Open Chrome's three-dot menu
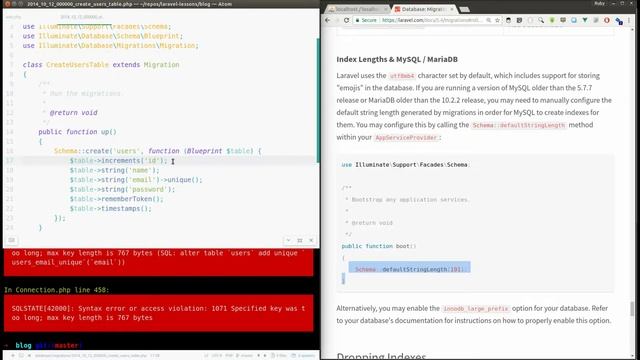 pyautogui.click(x=629, y=20)
